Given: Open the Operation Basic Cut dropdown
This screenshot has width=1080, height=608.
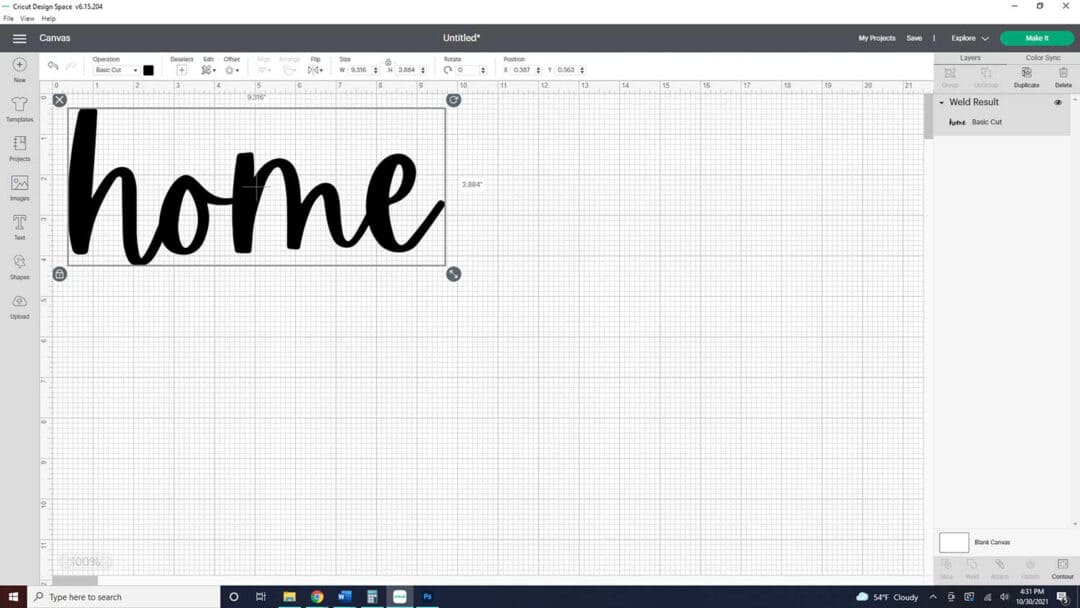Looking at the screenshot, I should 116,70.
